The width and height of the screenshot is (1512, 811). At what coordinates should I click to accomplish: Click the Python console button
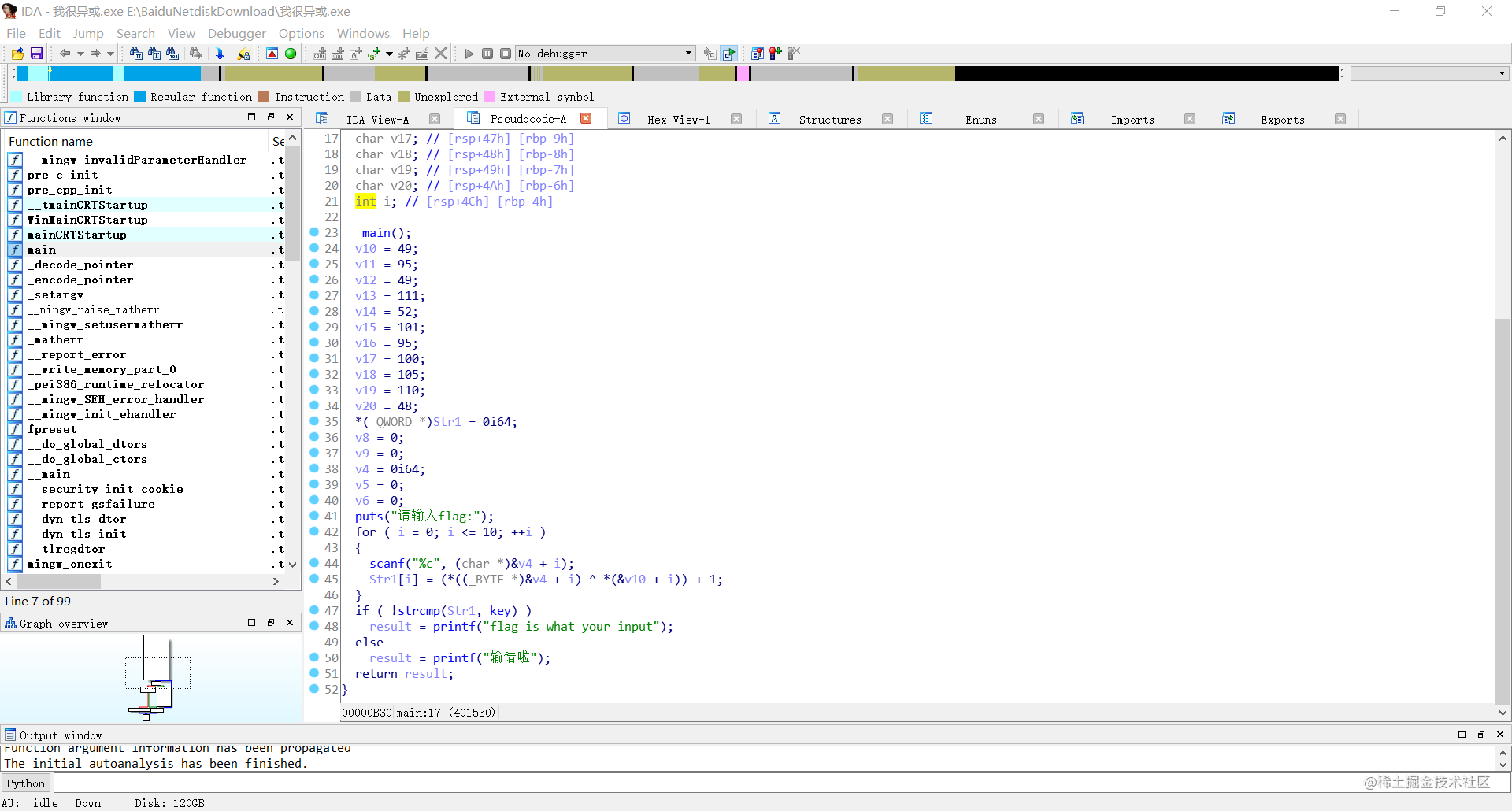(26, 783)
